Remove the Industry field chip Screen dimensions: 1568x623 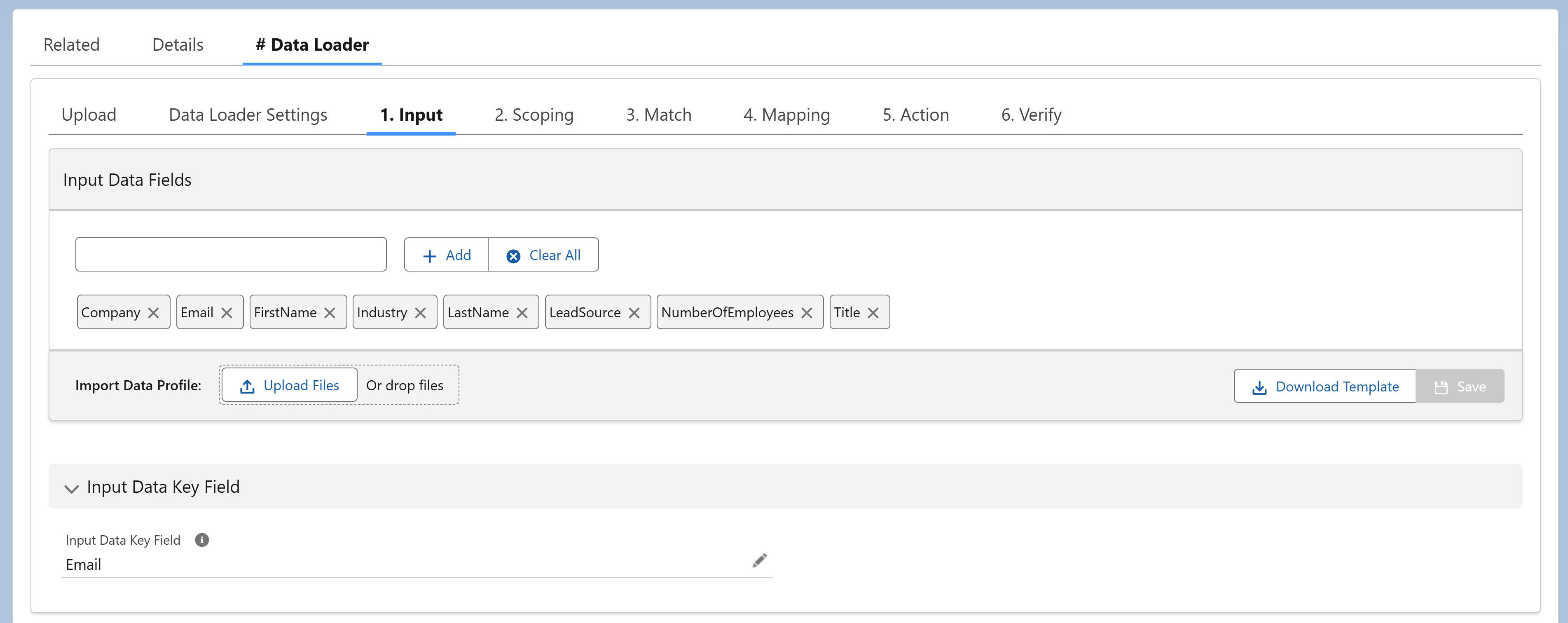point(420,313)
